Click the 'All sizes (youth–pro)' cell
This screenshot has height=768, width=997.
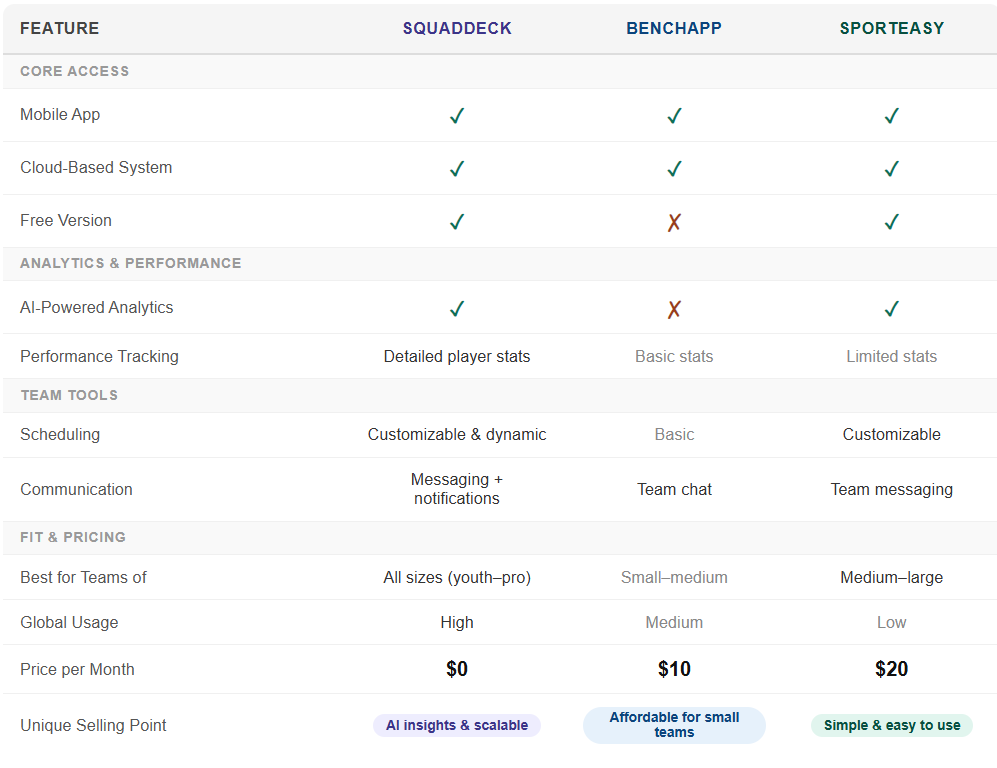[x=457, y=577]
